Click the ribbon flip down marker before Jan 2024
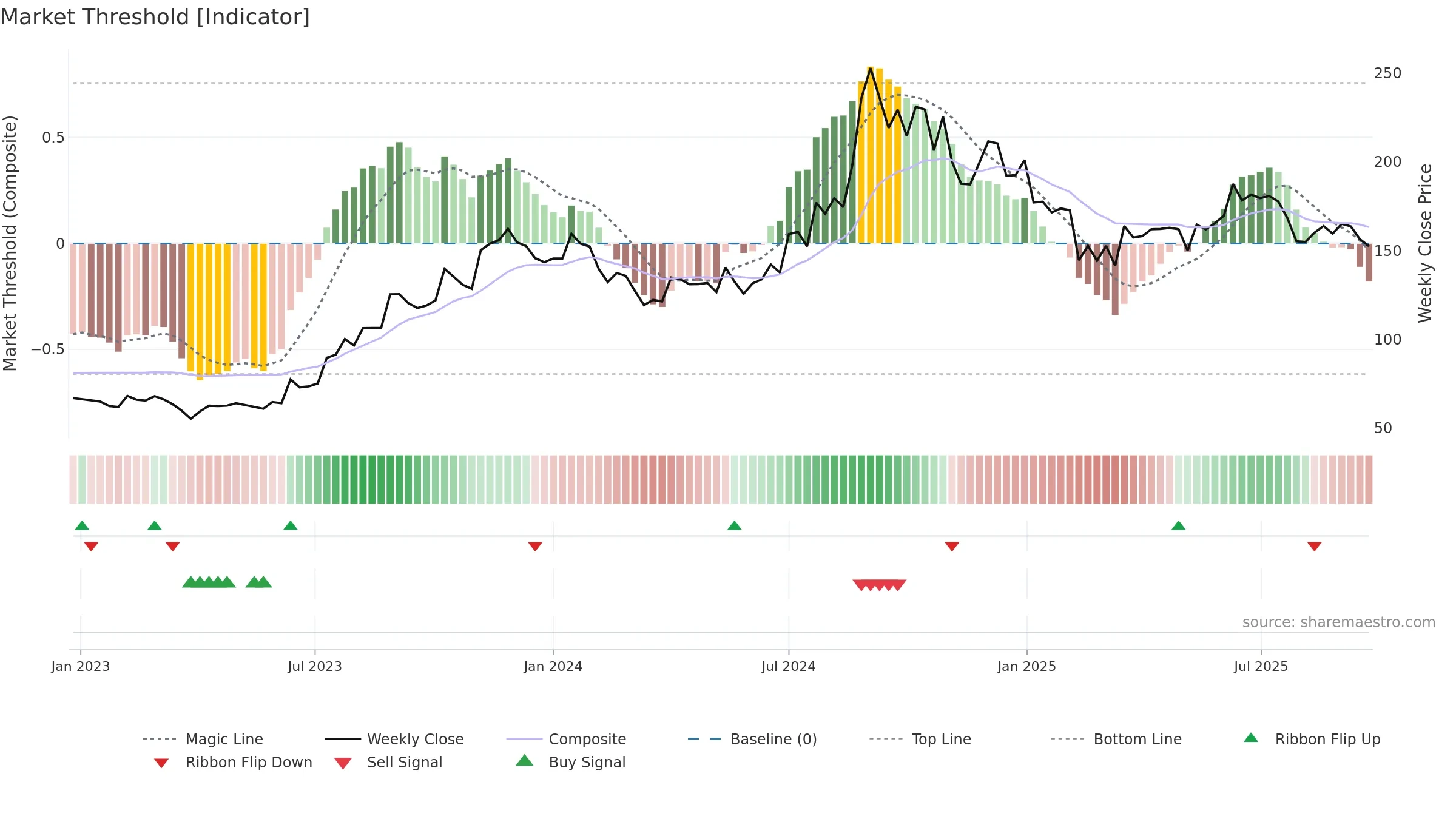This screenshot has height=819, width=1456. click(x=535, y=547)
